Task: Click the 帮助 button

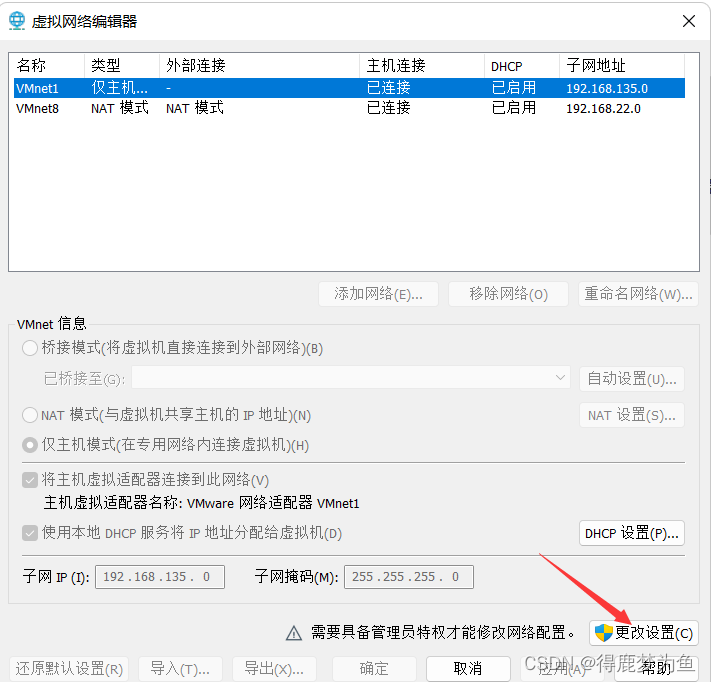Action: coord(656,669)
